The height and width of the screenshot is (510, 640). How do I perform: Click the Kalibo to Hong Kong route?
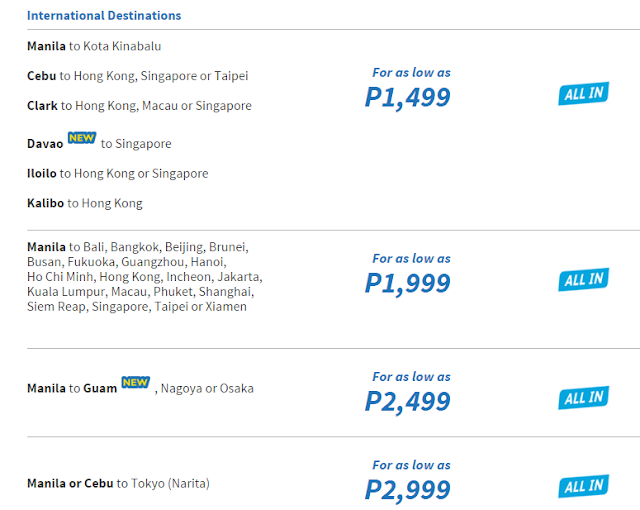[85, 203]
